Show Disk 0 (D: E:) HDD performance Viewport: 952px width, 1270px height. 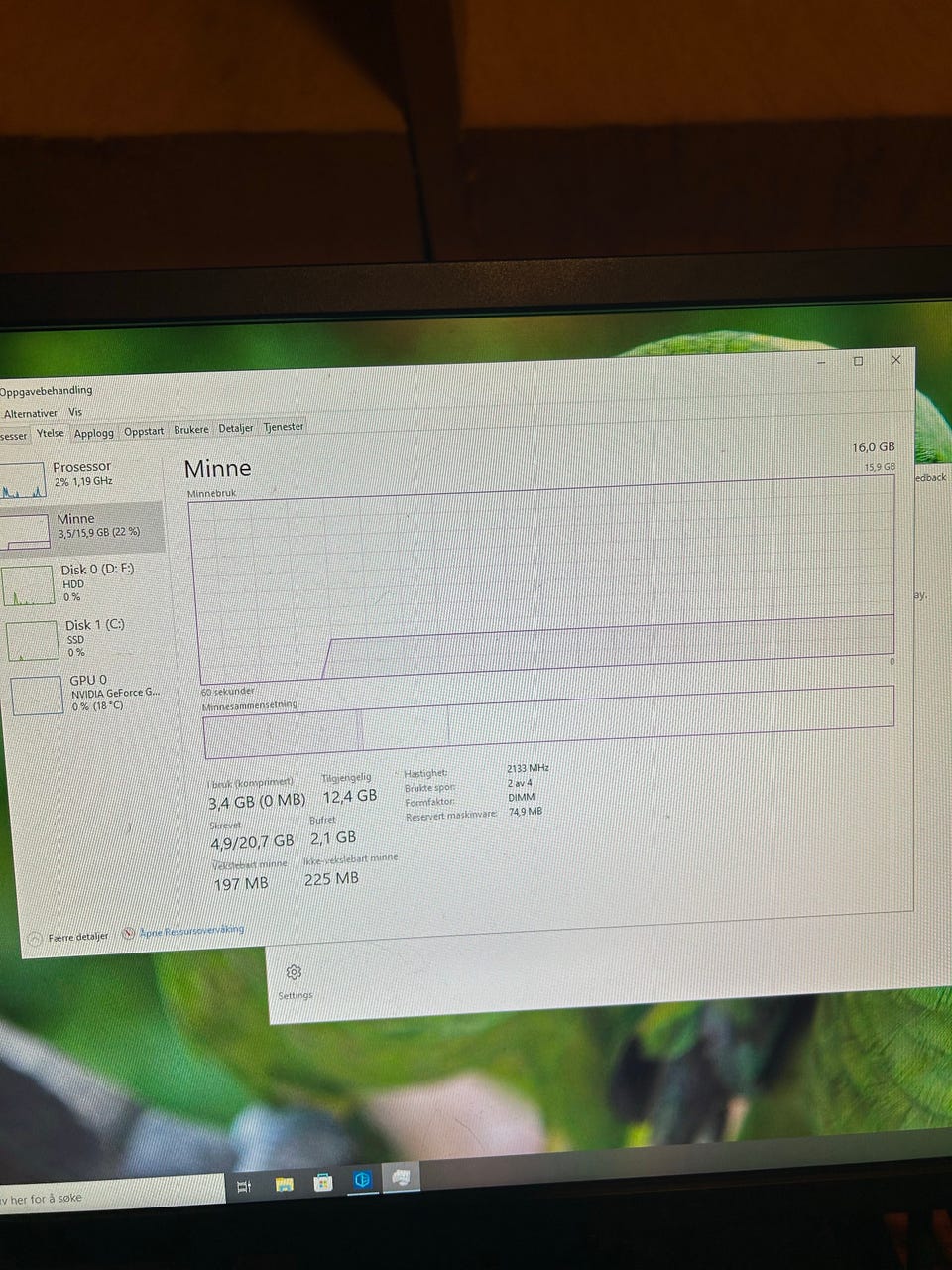pos(81,582)
